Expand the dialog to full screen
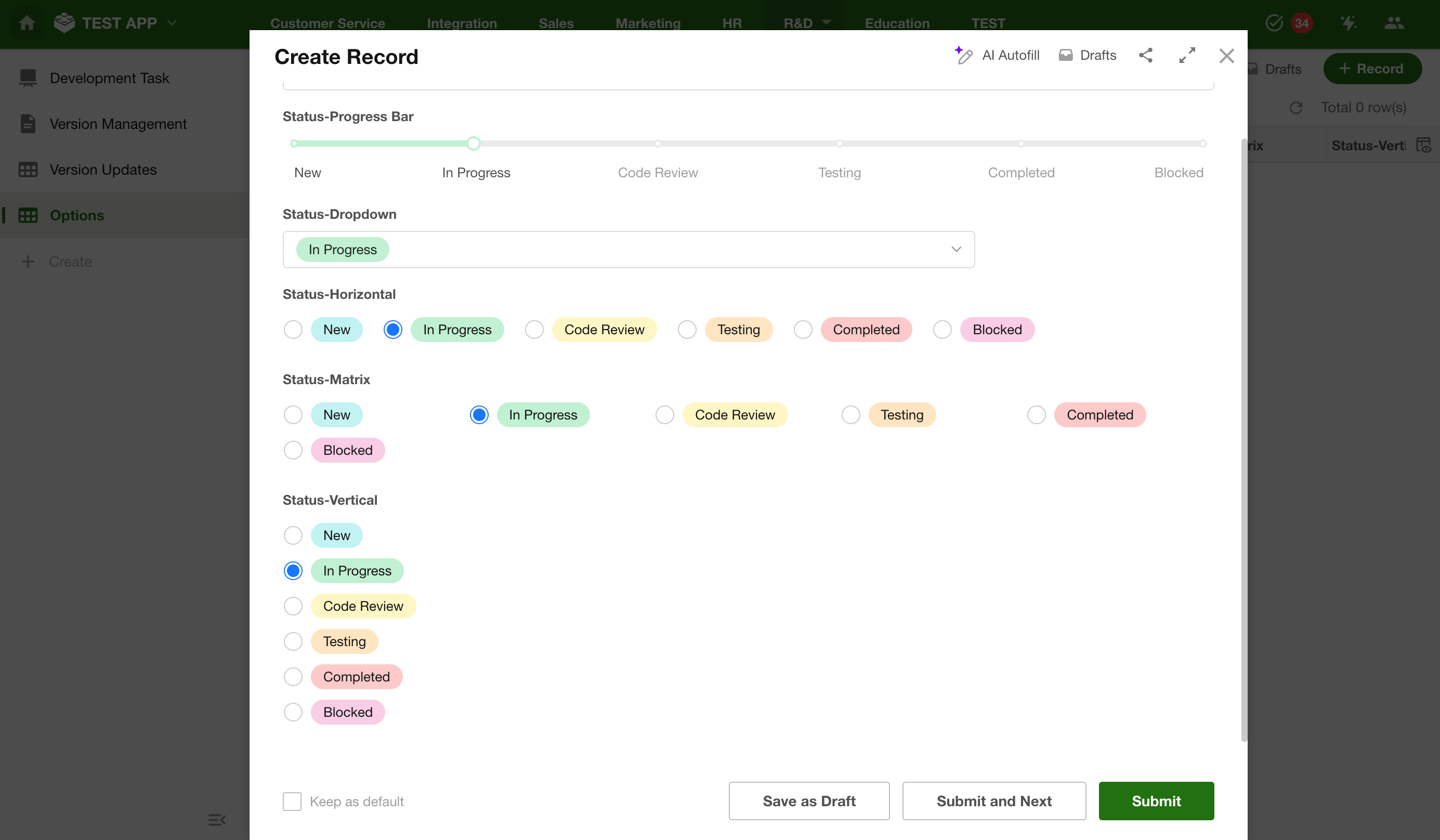Viewport: 1440px width, 840px height. point(1187,56)
